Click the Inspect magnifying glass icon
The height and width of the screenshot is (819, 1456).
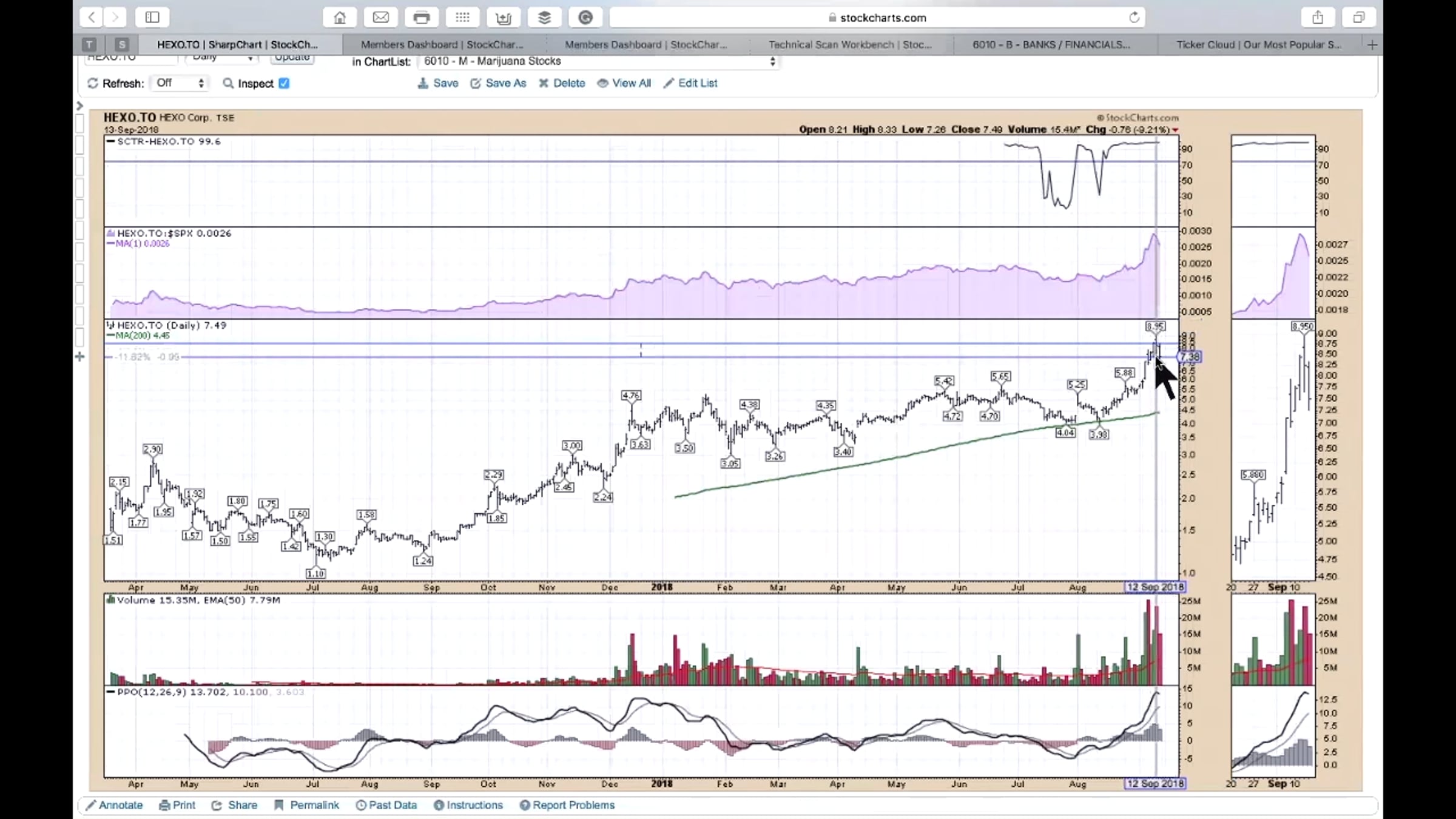[228, 83]
